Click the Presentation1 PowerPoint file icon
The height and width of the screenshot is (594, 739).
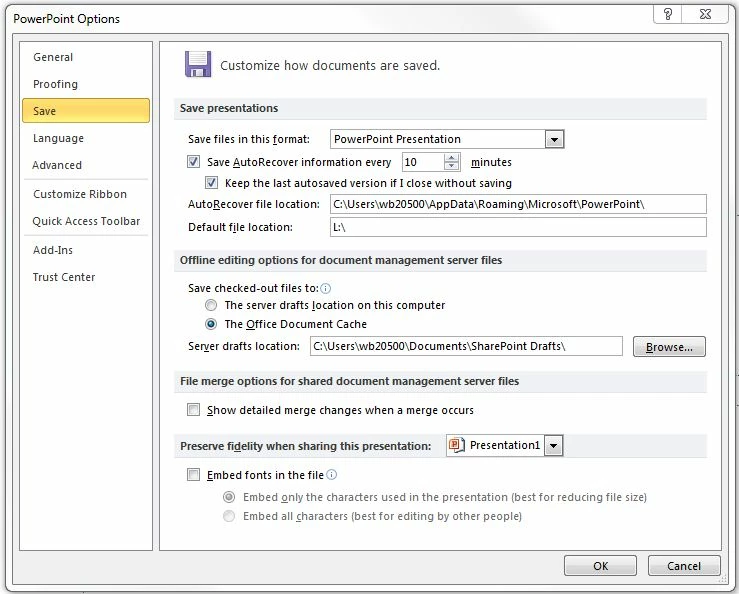pos(456,445)
